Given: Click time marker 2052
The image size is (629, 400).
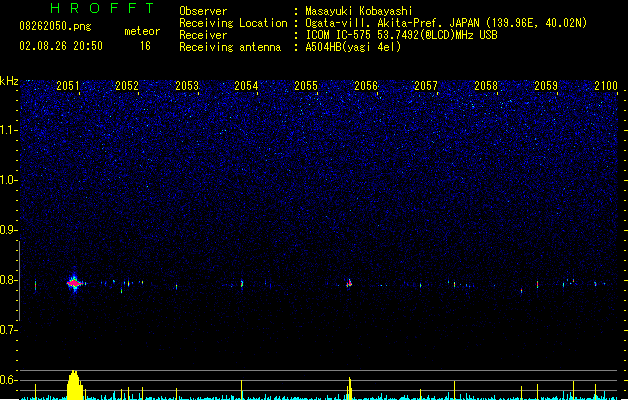Looking at the screenshot, I should pyautogui.click(x=127, y=86).
